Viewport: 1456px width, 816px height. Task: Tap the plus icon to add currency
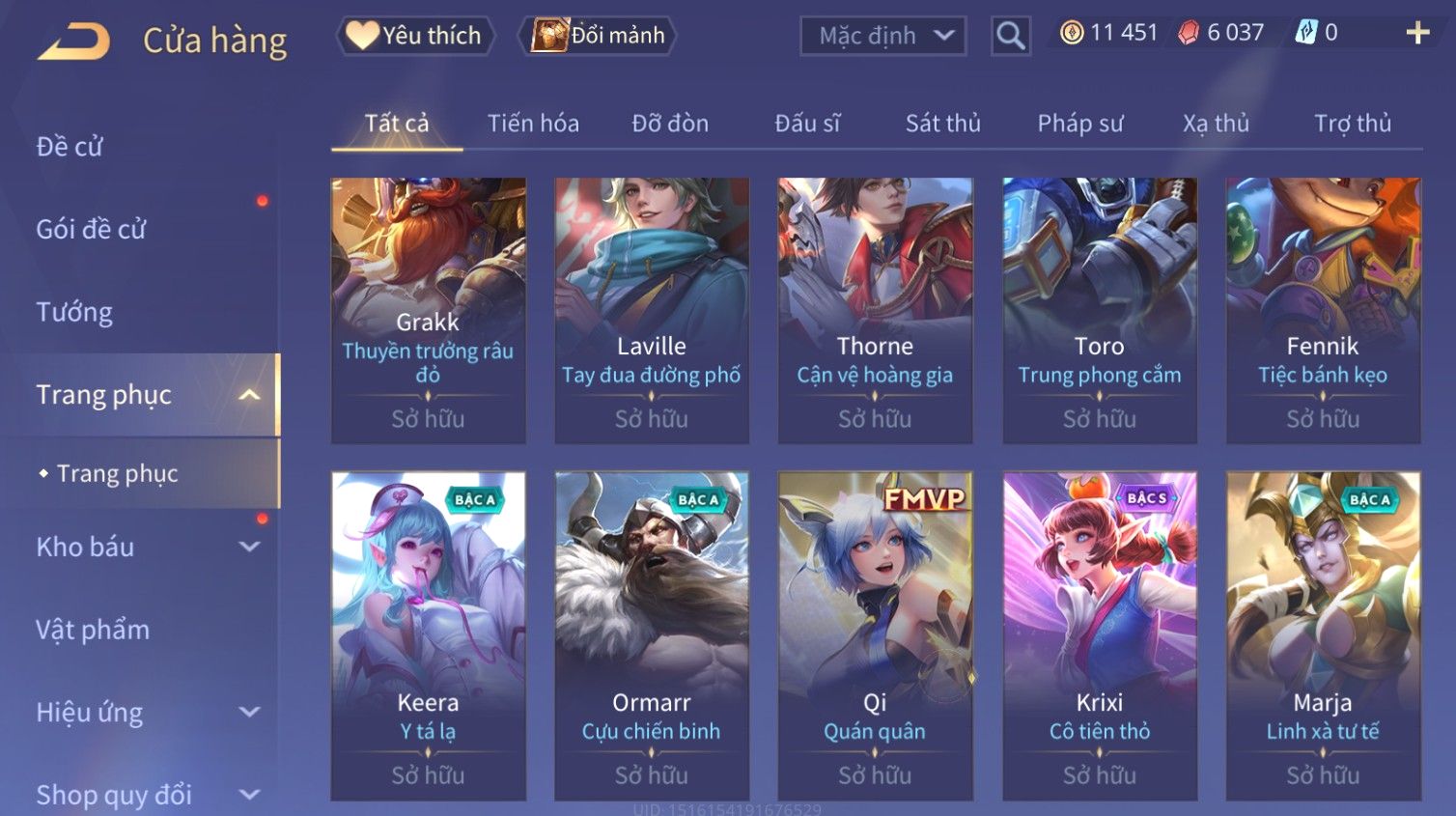(1417, 33)
